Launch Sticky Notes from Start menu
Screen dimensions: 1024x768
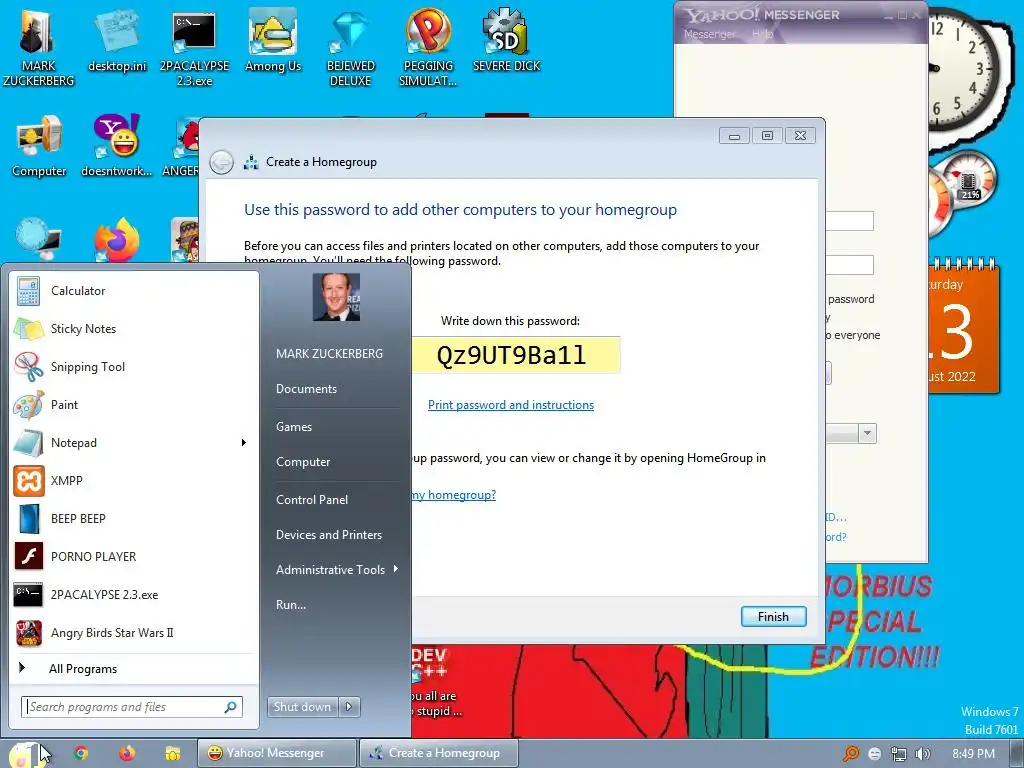click(134, 328)
